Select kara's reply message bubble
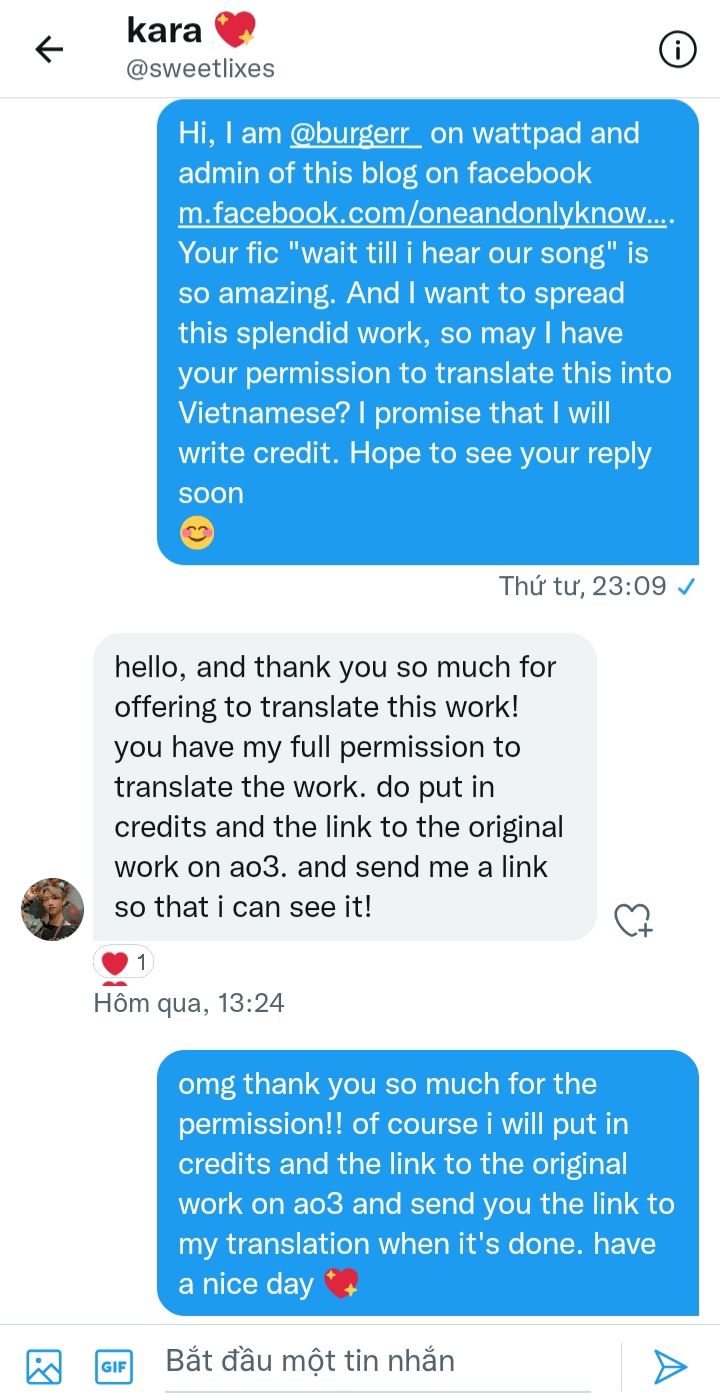The height and width of the screenshot is (1400, 720). [x=345, y=787]
